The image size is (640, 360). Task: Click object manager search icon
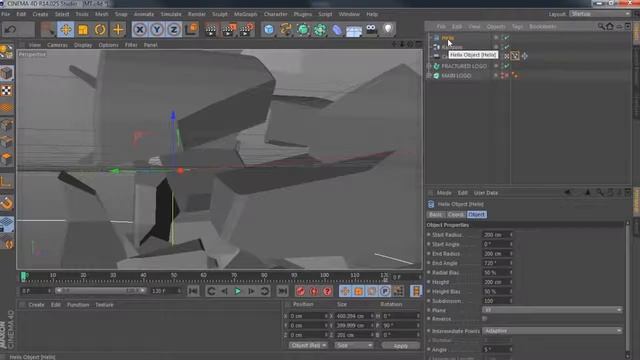601,27
